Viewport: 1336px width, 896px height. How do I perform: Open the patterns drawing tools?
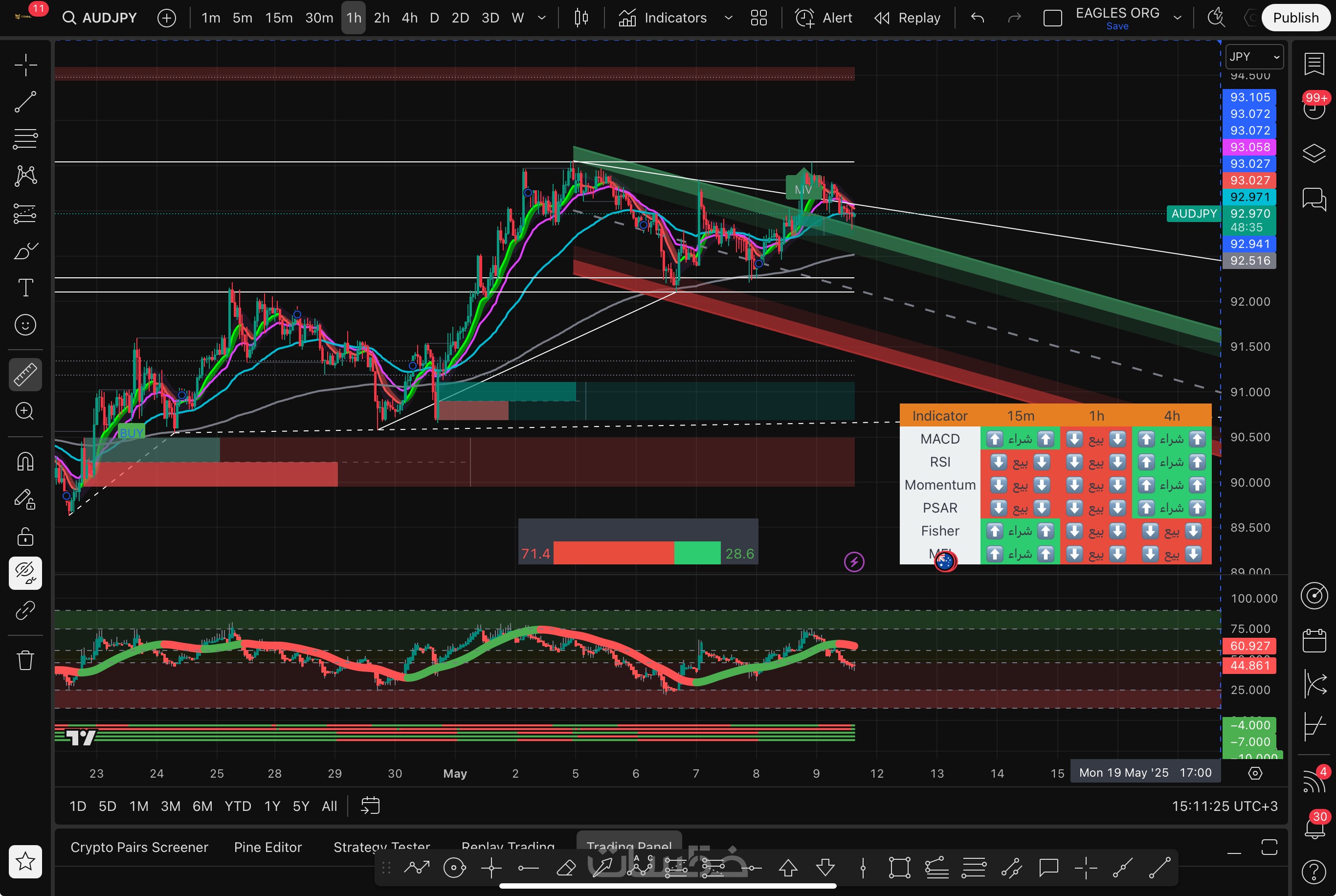[25, 176]
